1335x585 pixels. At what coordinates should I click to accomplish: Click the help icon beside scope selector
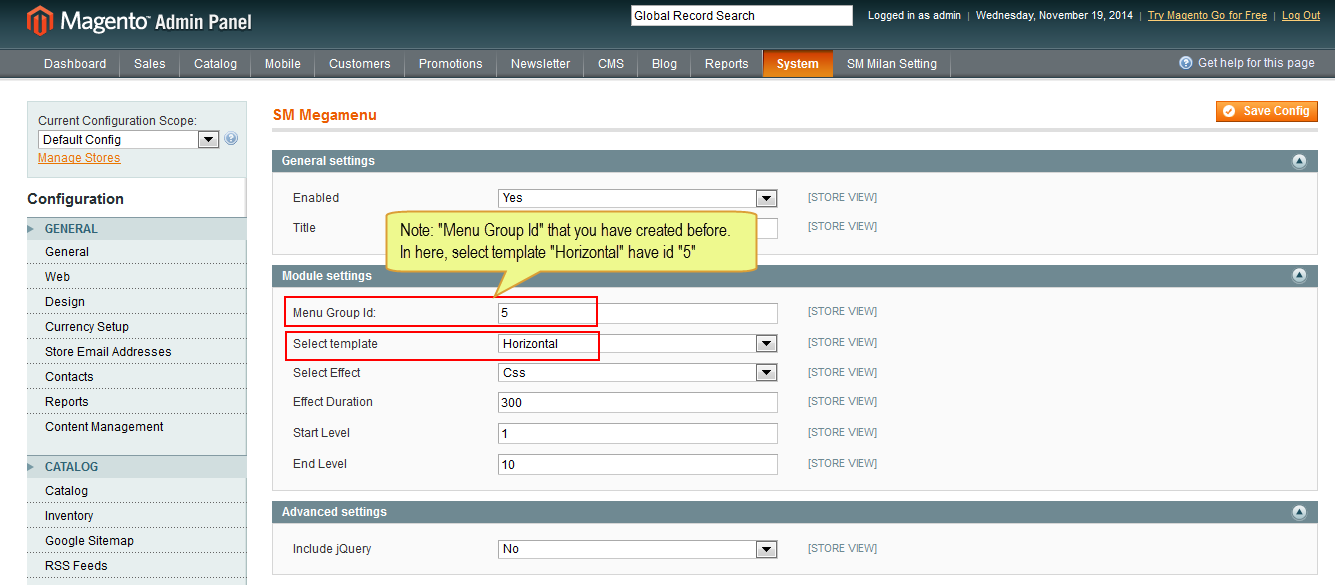coord(231,139)
